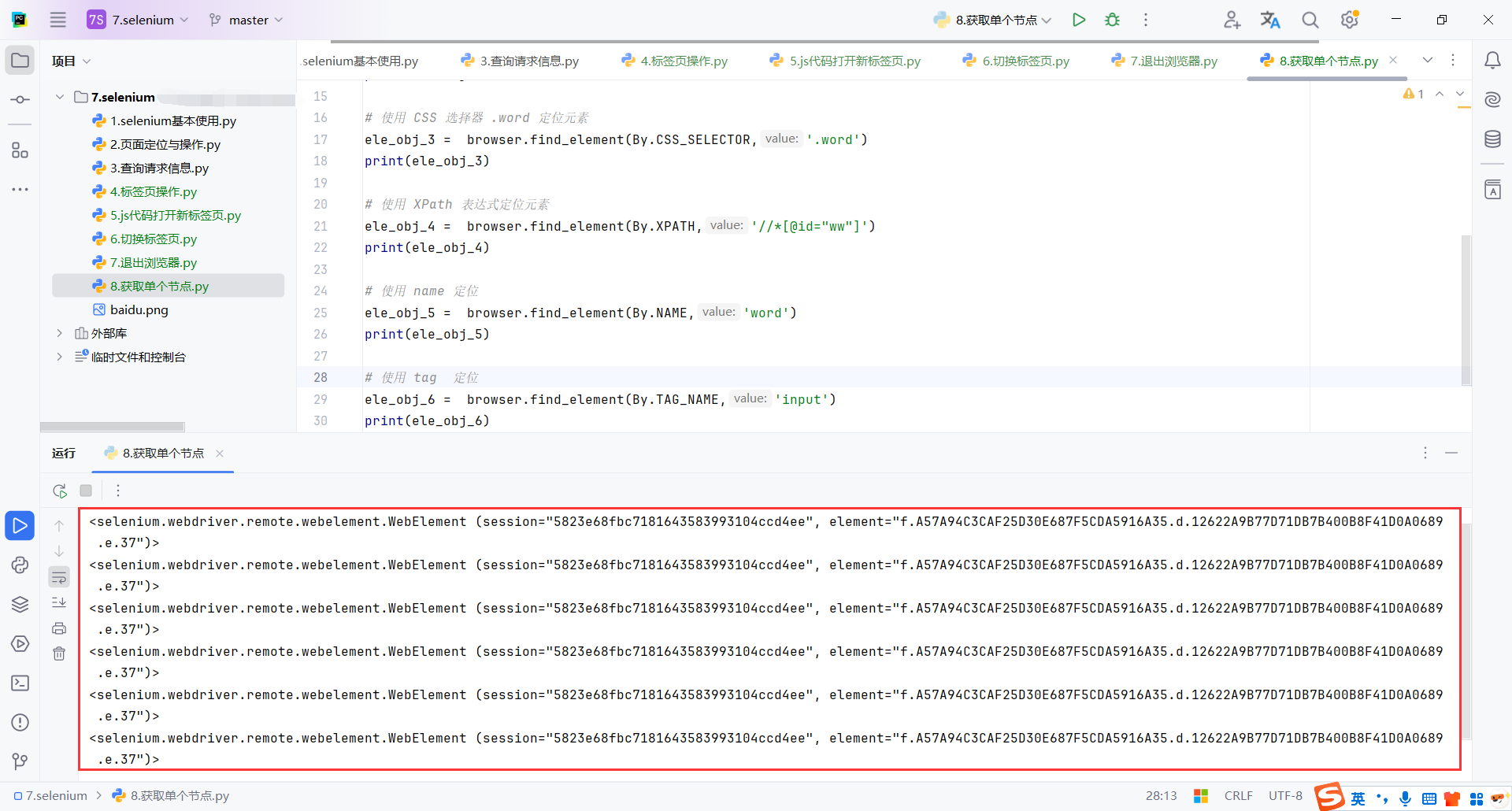Image resolution: width=1512 pixels, height=811 pixels.
Task: Switch to selenium基本使用.py tab
Action: 360,61
